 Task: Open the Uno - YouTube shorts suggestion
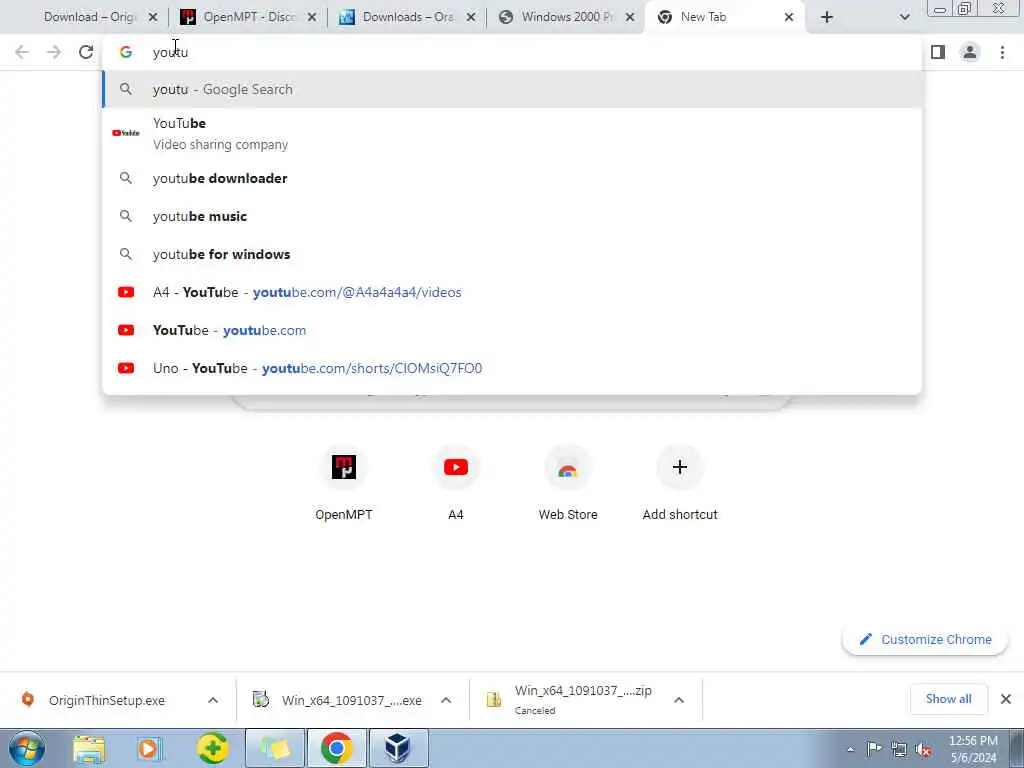tap(512, 368)
